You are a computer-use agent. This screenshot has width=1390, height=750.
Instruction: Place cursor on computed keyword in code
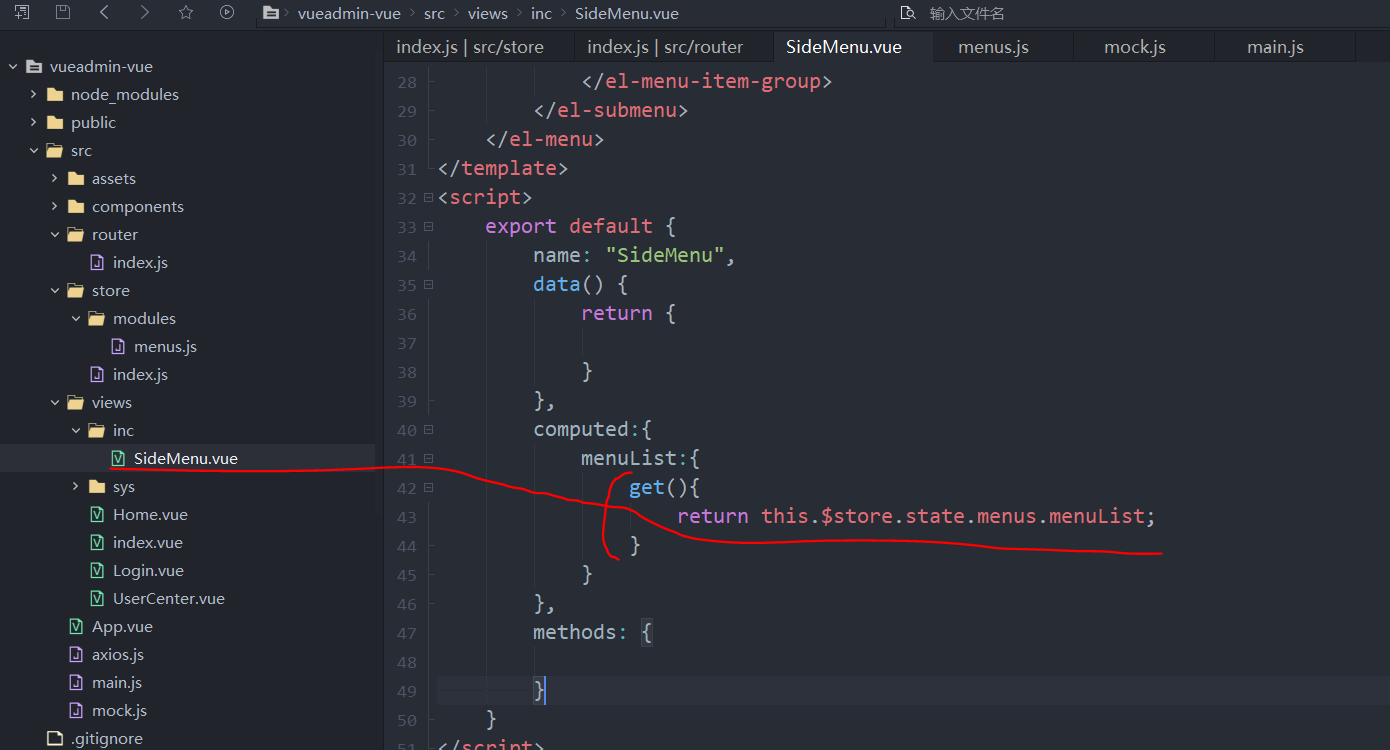pos(581,429)
